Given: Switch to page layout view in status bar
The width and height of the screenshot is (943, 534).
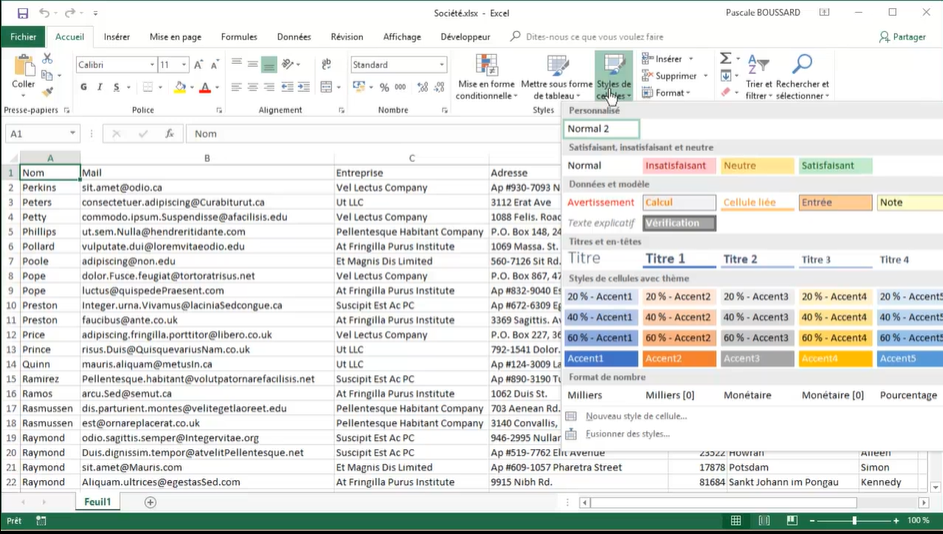Looking at the screenshot, I should (764, 521).
